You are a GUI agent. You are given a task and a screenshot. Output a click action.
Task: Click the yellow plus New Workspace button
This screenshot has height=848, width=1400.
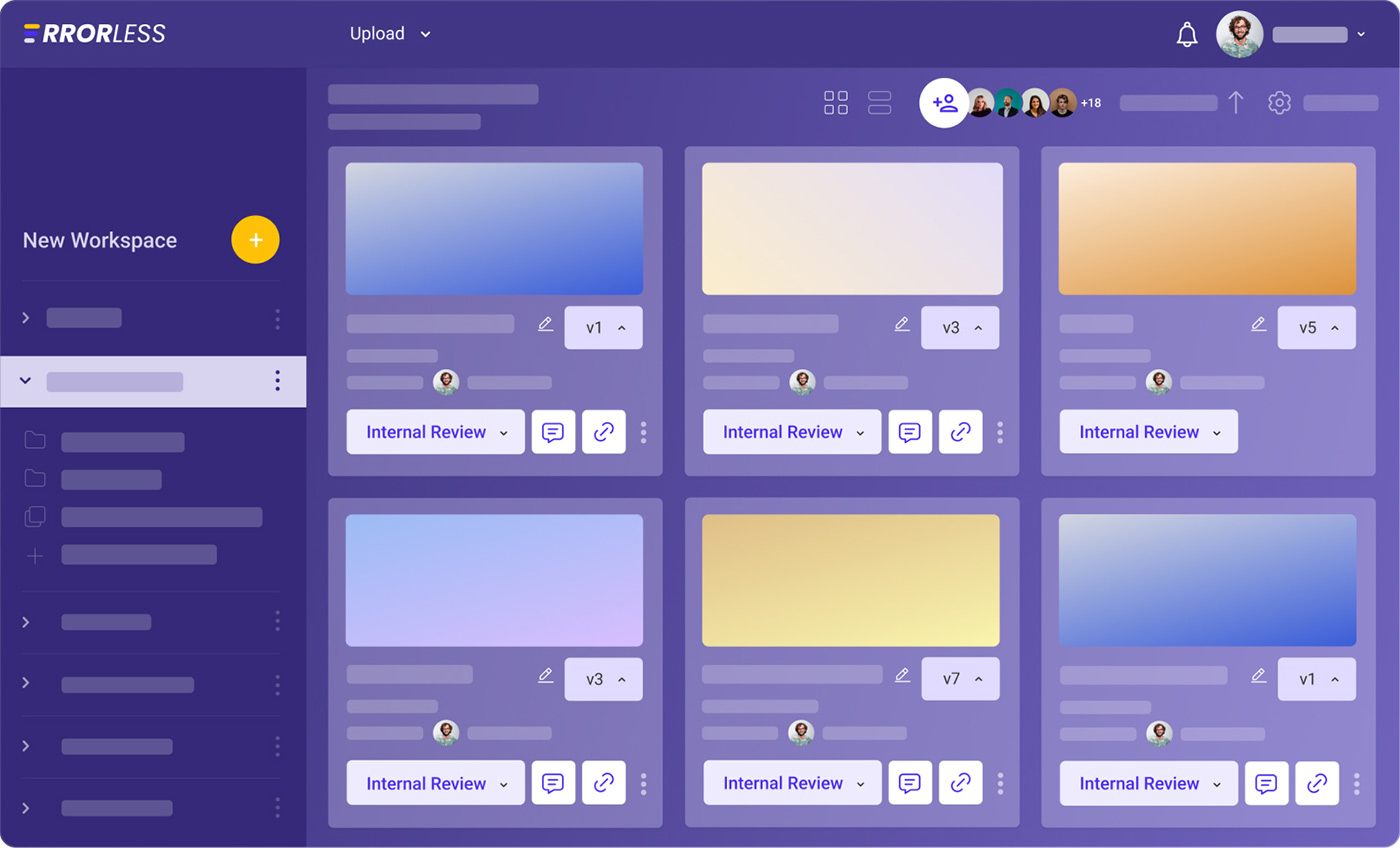coord(255,240)
